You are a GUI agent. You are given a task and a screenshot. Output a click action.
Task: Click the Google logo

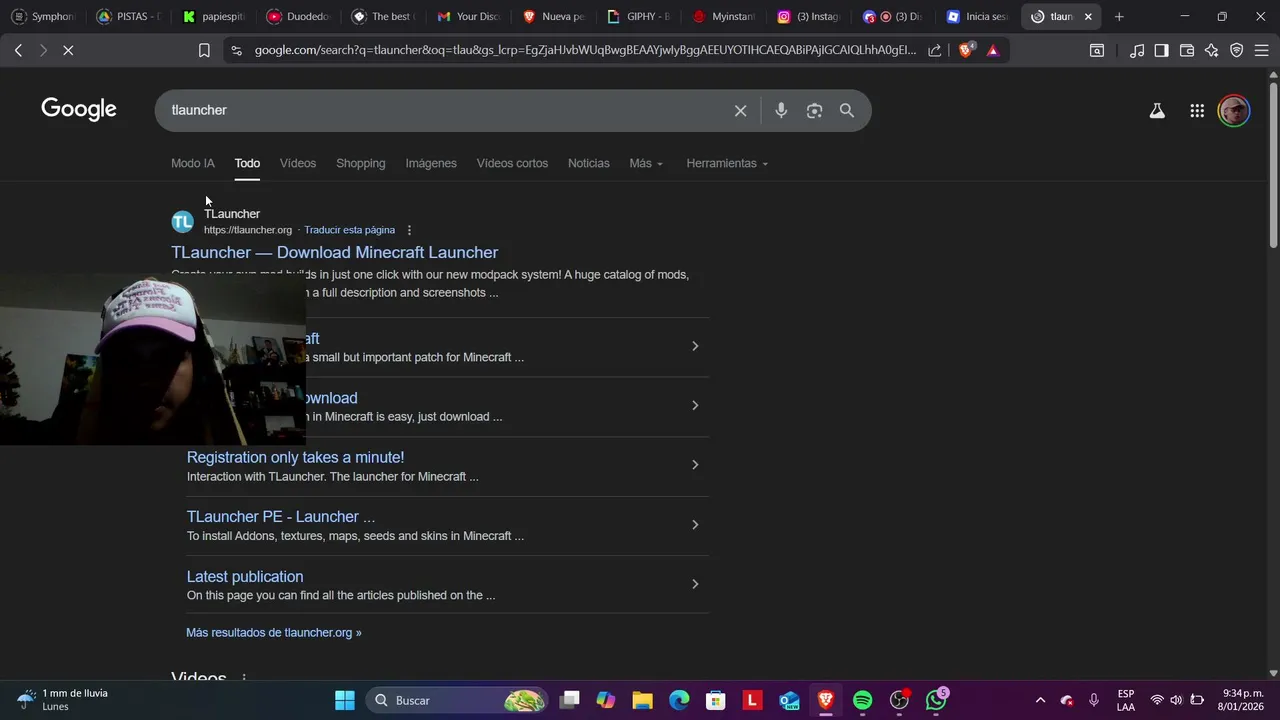click(x=79, y=109)
